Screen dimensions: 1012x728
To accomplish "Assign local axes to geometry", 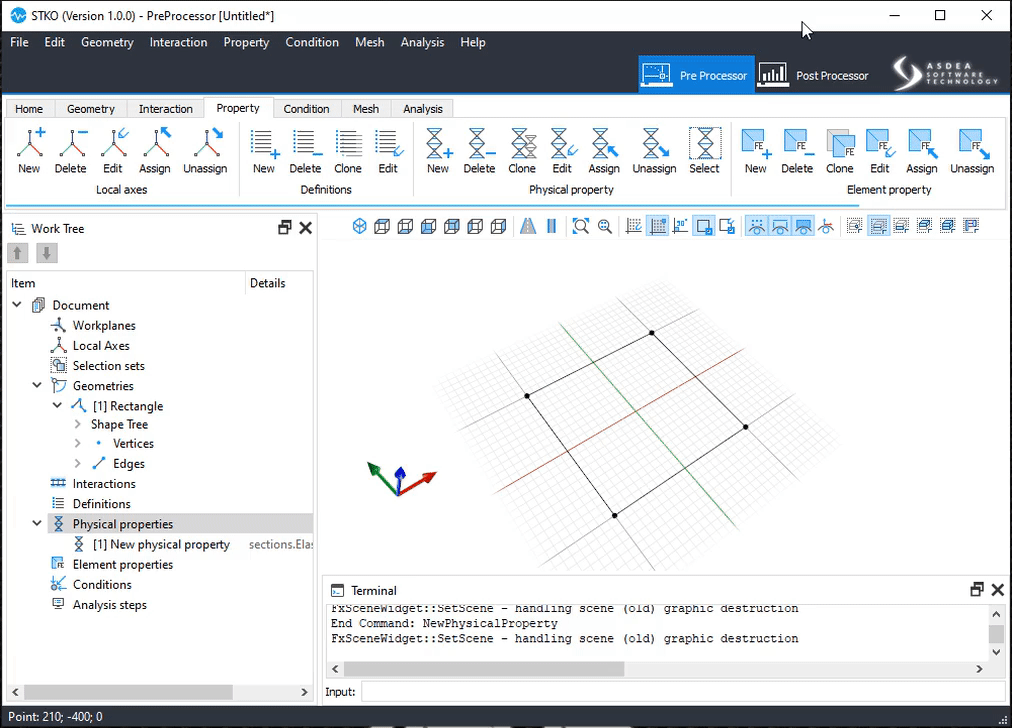I will click(x=156, y=143).
